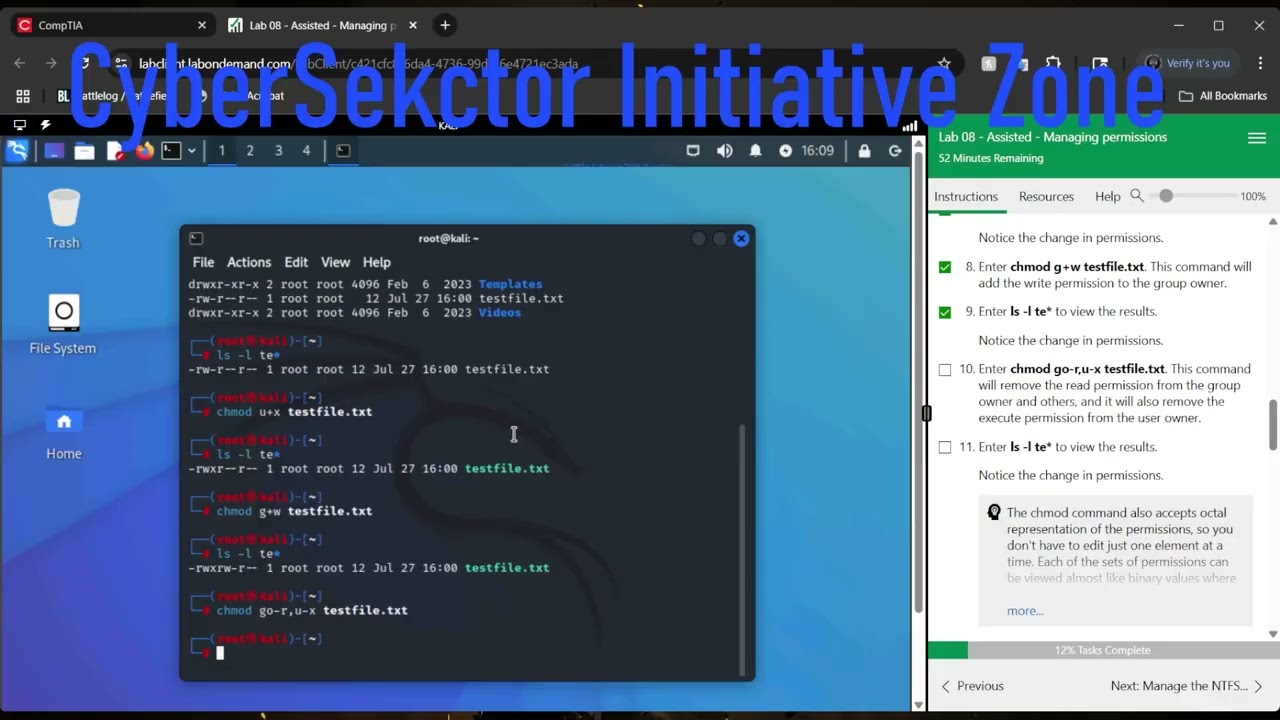Close the Lab 08 browser tab
The width and height of the screenshot is (1280, 720).
point(414,25)
